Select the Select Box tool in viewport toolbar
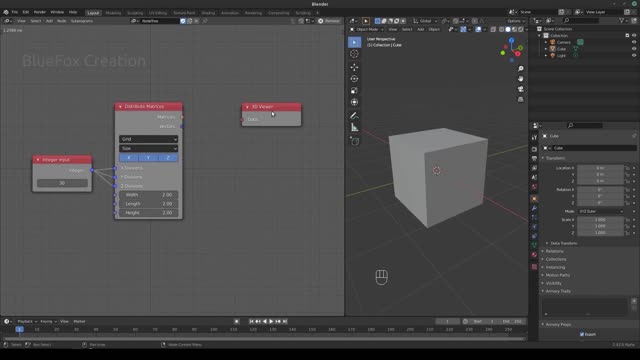640x360 pixels. [354, 42]
